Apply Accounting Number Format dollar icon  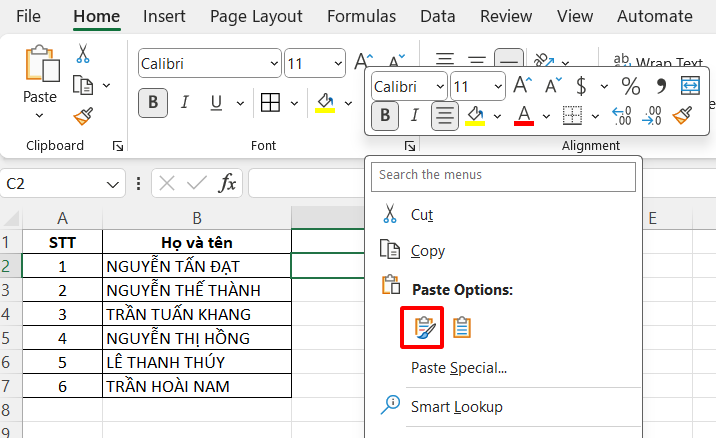(581, 85)
